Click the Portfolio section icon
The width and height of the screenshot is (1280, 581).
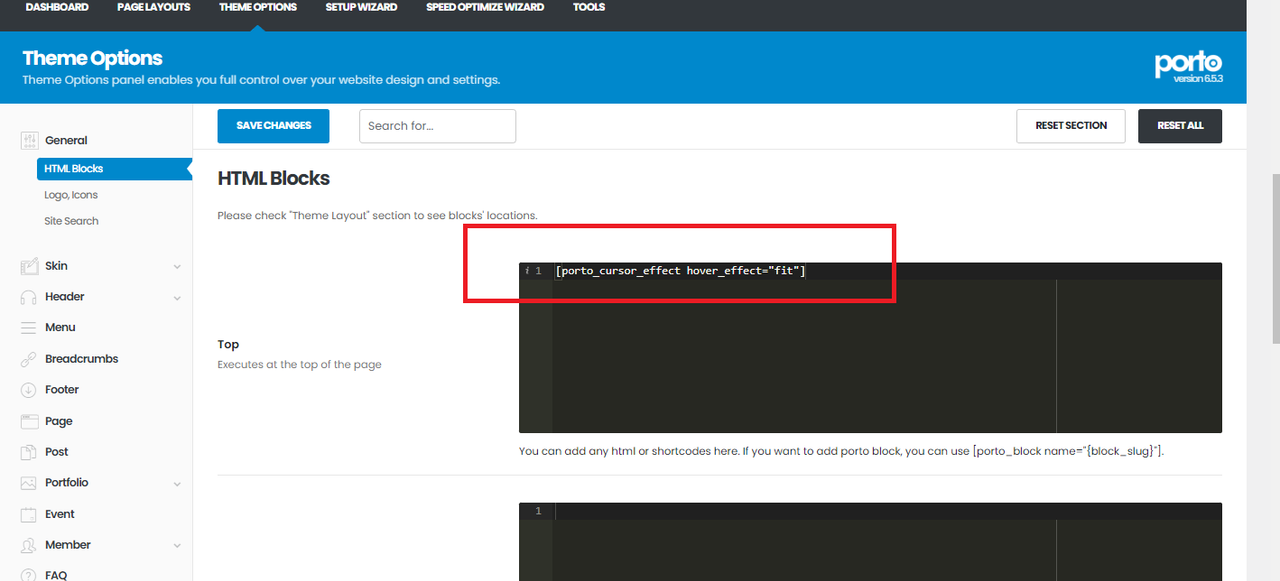click(29, 483)
